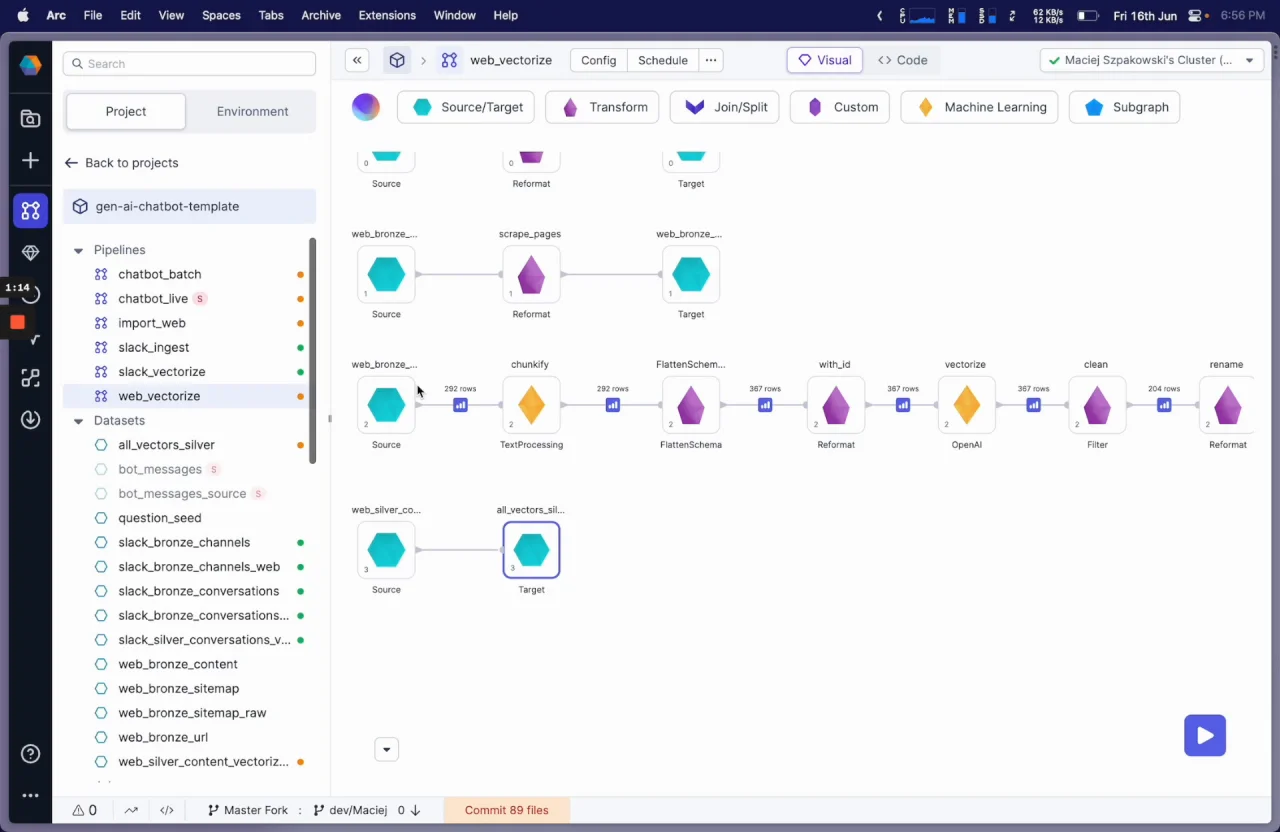The width and height of the screenshot is (1280, 832).
Task: Select the vectorize OpenAI node
Action: point(966,405)
